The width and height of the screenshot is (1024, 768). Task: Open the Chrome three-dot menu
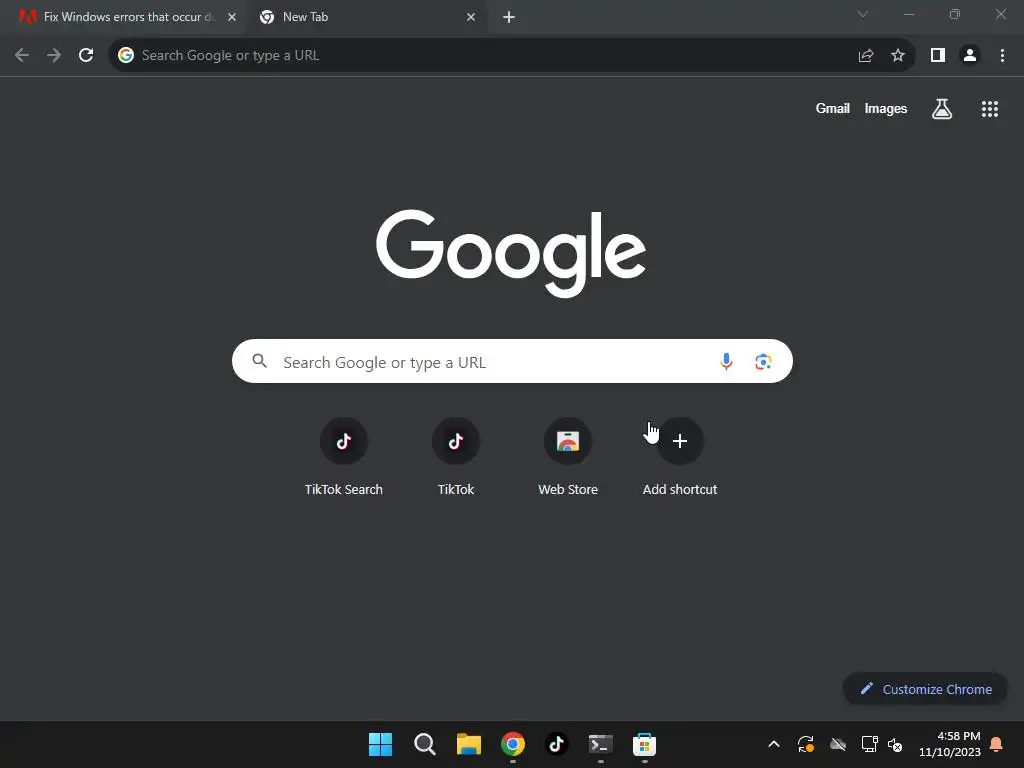point(1002,56)
